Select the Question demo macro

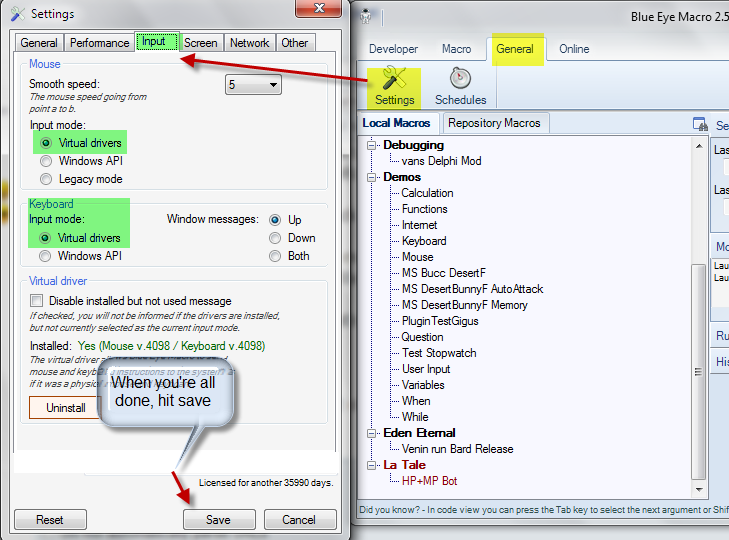[422, 337]
